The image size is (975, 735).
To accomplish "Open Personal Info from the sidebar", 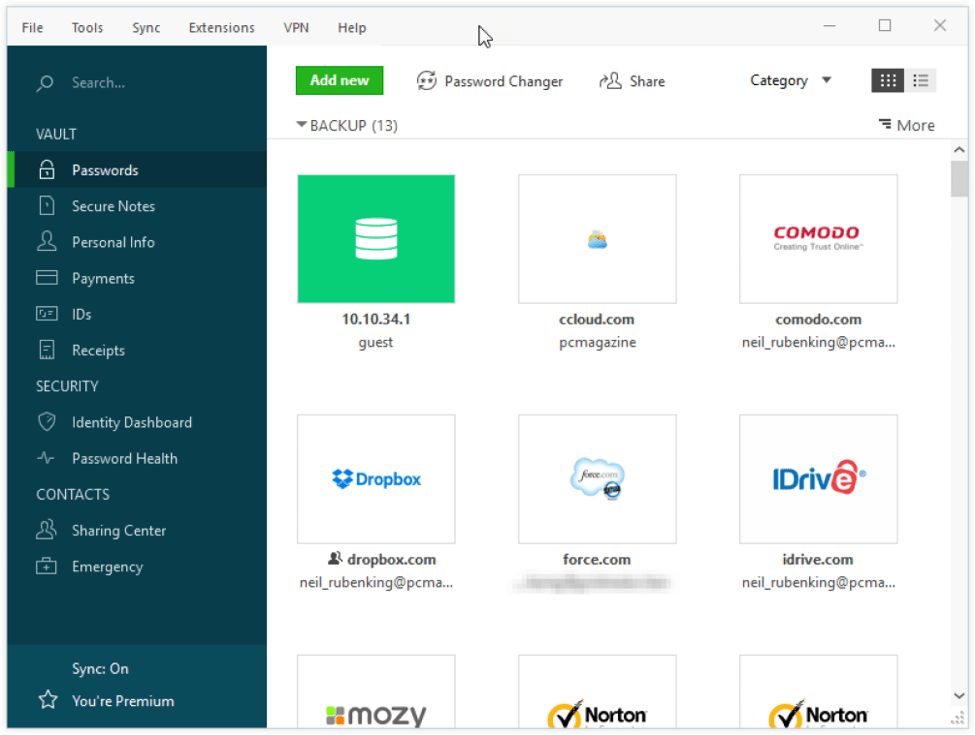I will pyautogui.click(x=113, y=241).
